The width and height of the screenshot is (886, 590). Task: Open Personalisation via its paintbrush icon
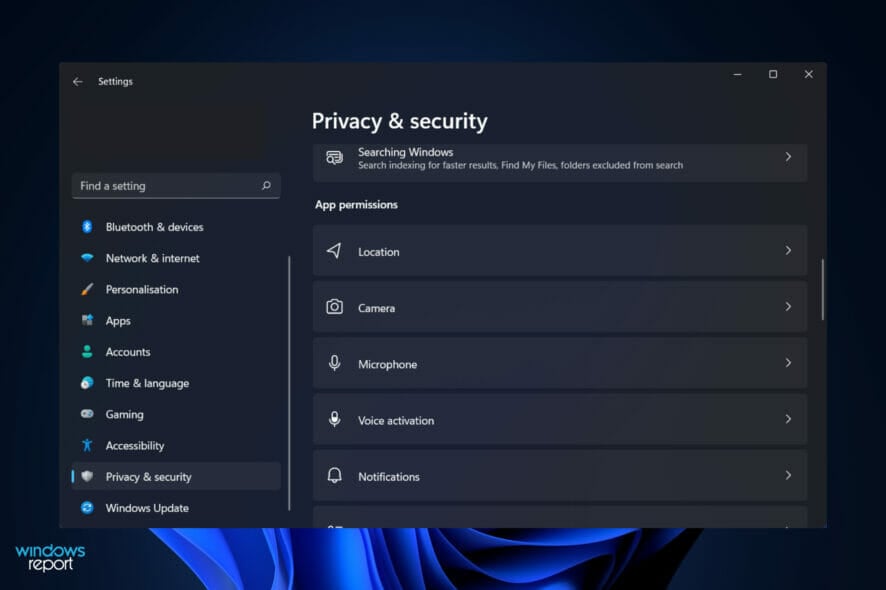point(88,289)
